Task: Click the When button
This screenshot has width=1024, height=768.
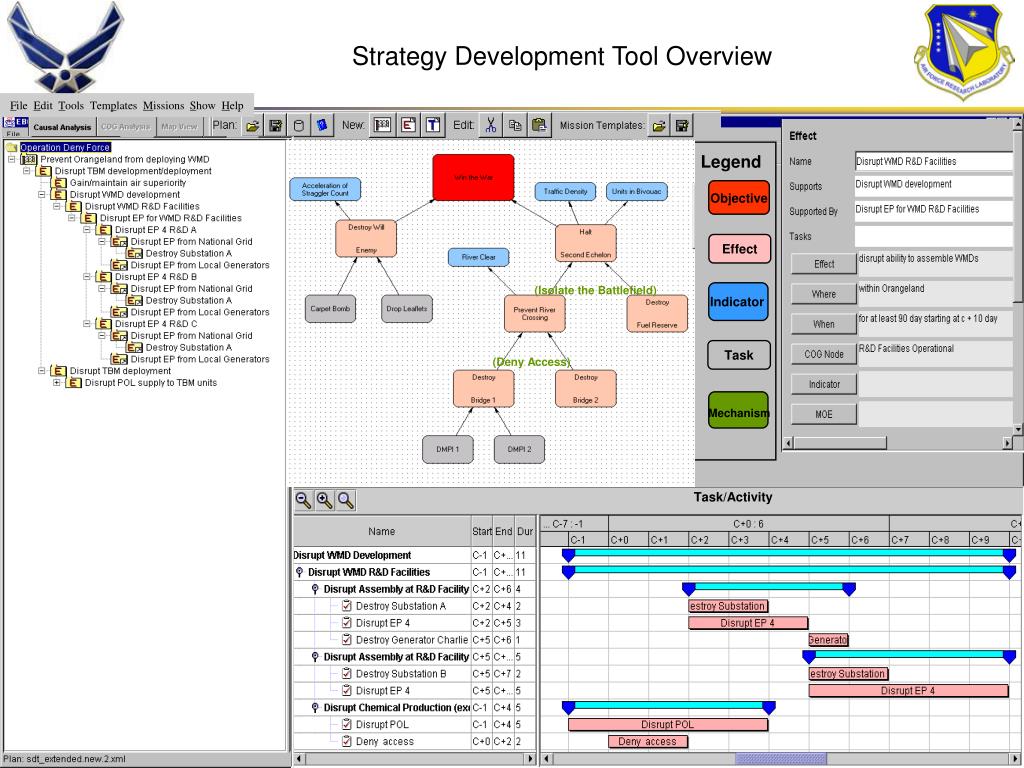Action: 824,324
